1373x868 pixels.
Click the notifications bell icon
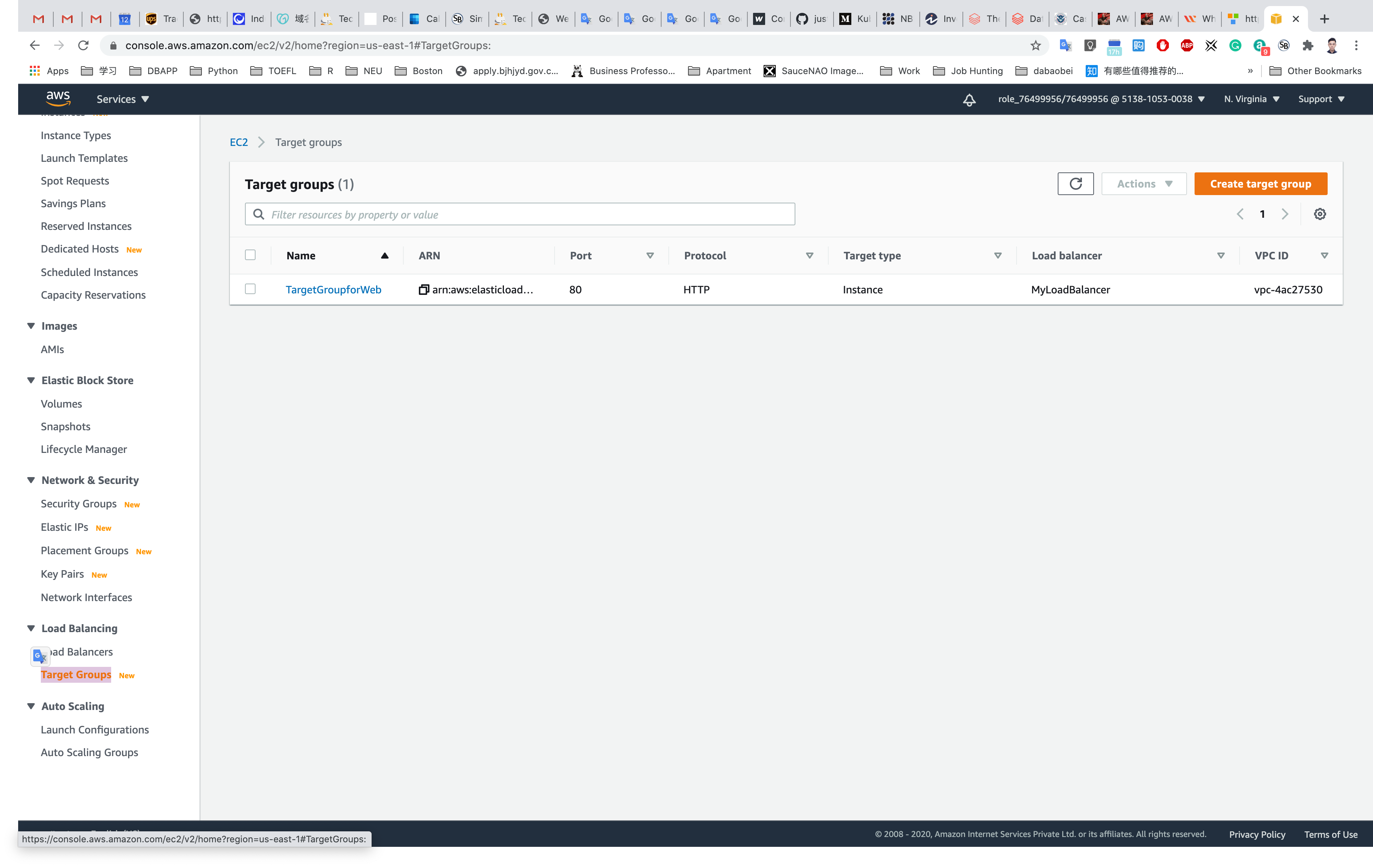[969, 100]
